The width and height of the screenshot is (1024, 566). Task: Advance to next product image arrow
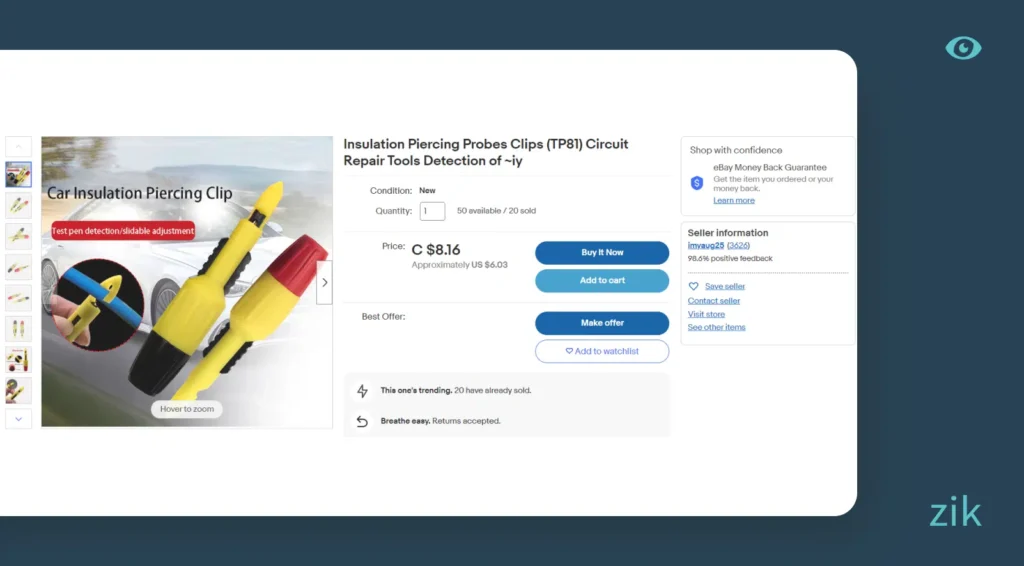coord(324,282)
